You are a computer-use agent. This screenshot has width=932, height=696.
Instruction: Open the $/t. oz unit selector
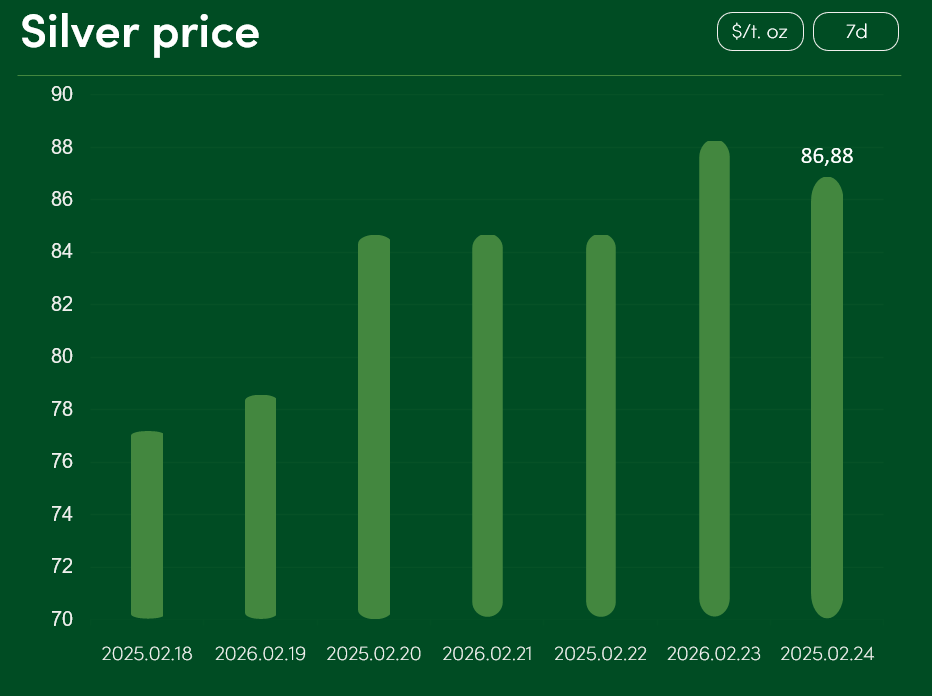[760, 32]
